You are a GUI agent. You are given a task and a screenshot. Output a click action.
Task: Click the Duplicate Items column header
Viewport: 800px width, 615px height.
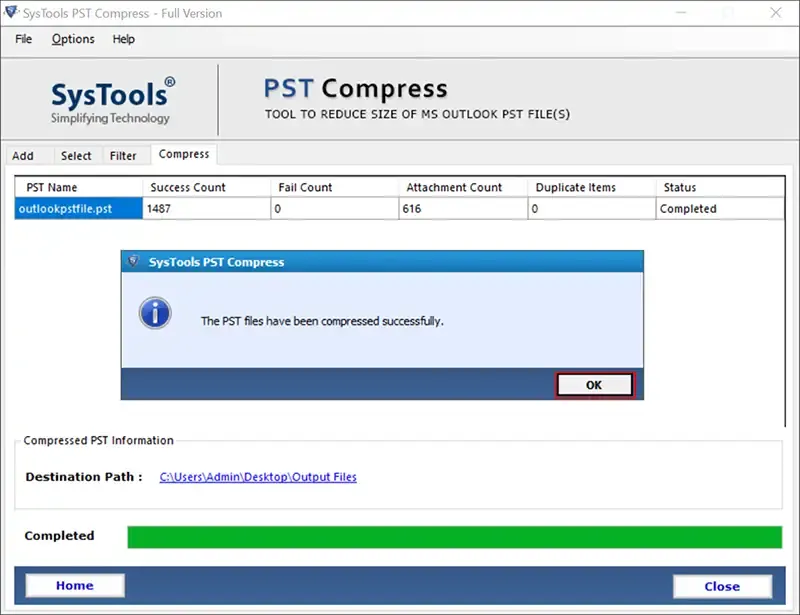pos(592,187)
